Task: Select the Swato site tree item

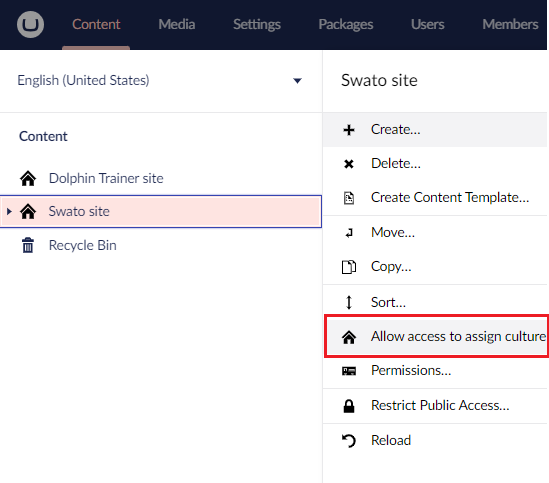Action: click(161, 211)
